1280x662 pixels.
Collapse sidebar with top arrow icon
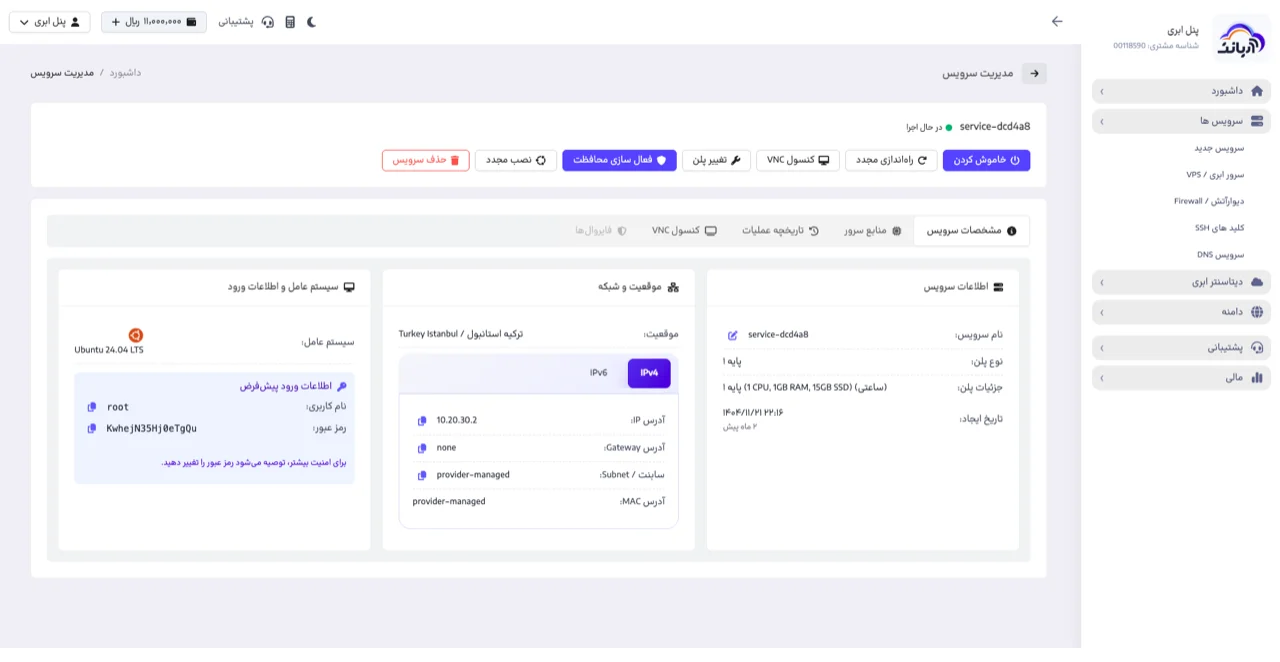(x=1057, y=21)
